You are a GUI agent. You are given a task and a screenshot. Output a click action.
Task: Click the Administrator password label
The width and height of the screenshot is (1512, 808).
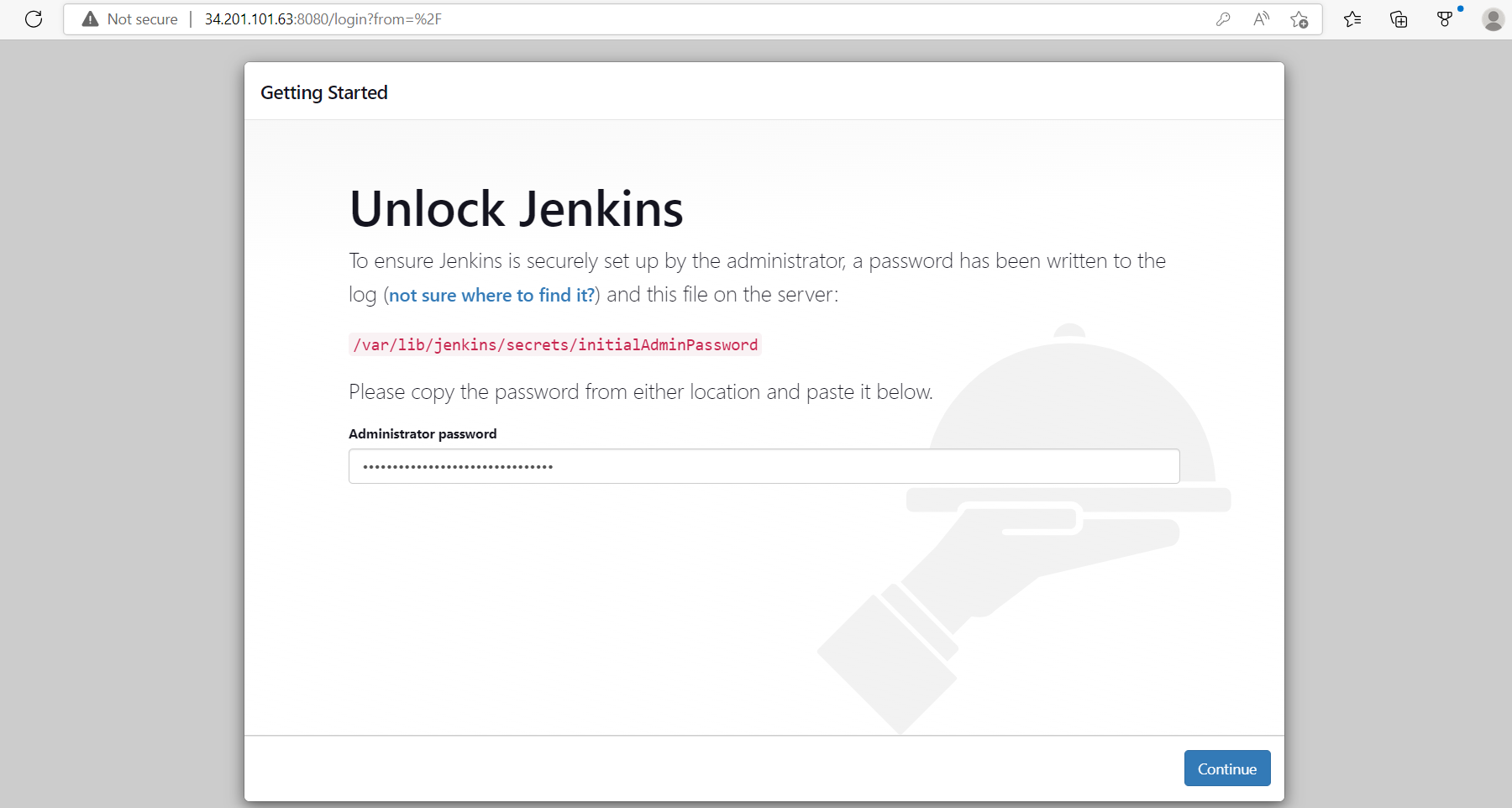[x=423, y=433]
